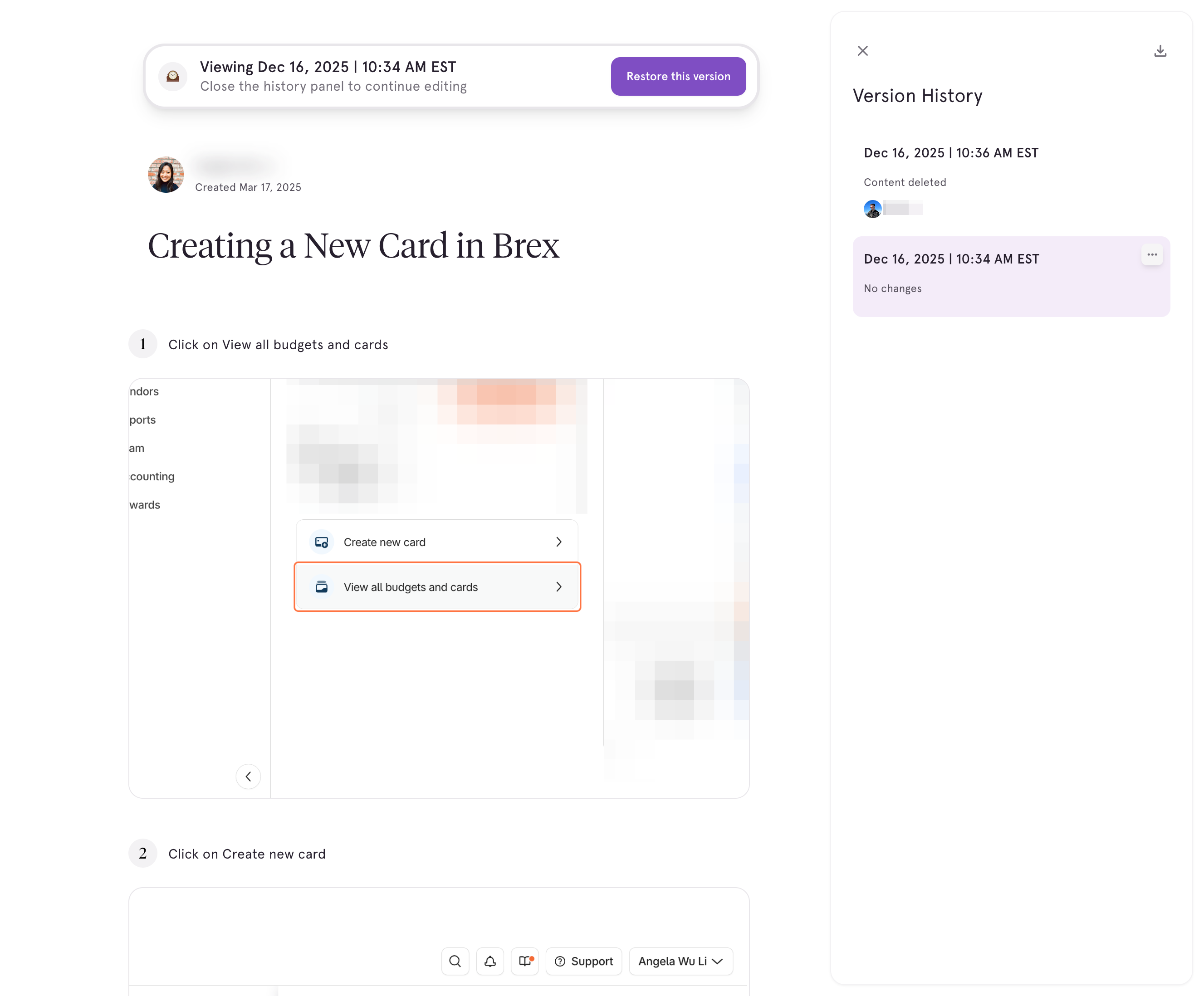
Task: Click the Create new card icon
Action: 322,542
